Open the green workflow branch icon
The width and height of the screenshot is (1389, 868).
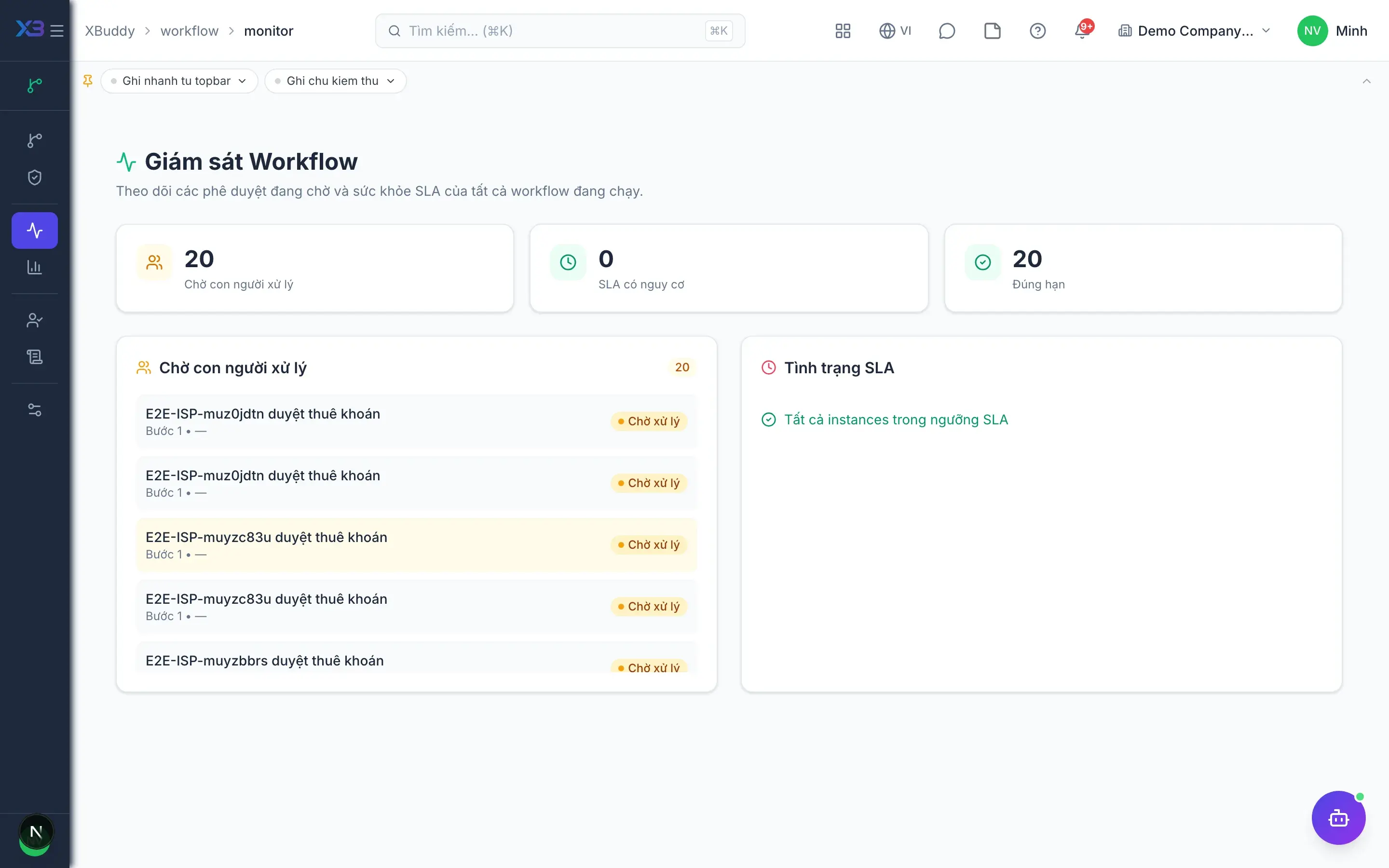tap(35, 85)
